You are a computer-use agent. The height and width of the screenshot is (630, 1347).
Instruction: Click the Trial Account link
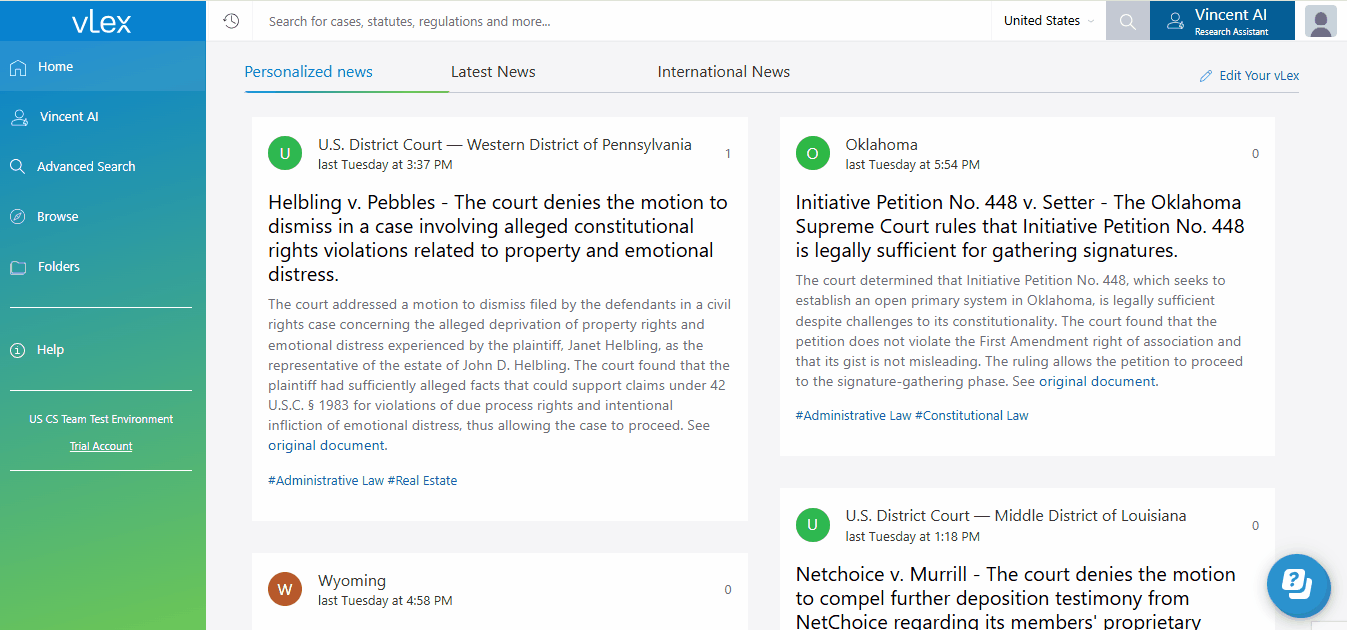(x=101, y=446)
